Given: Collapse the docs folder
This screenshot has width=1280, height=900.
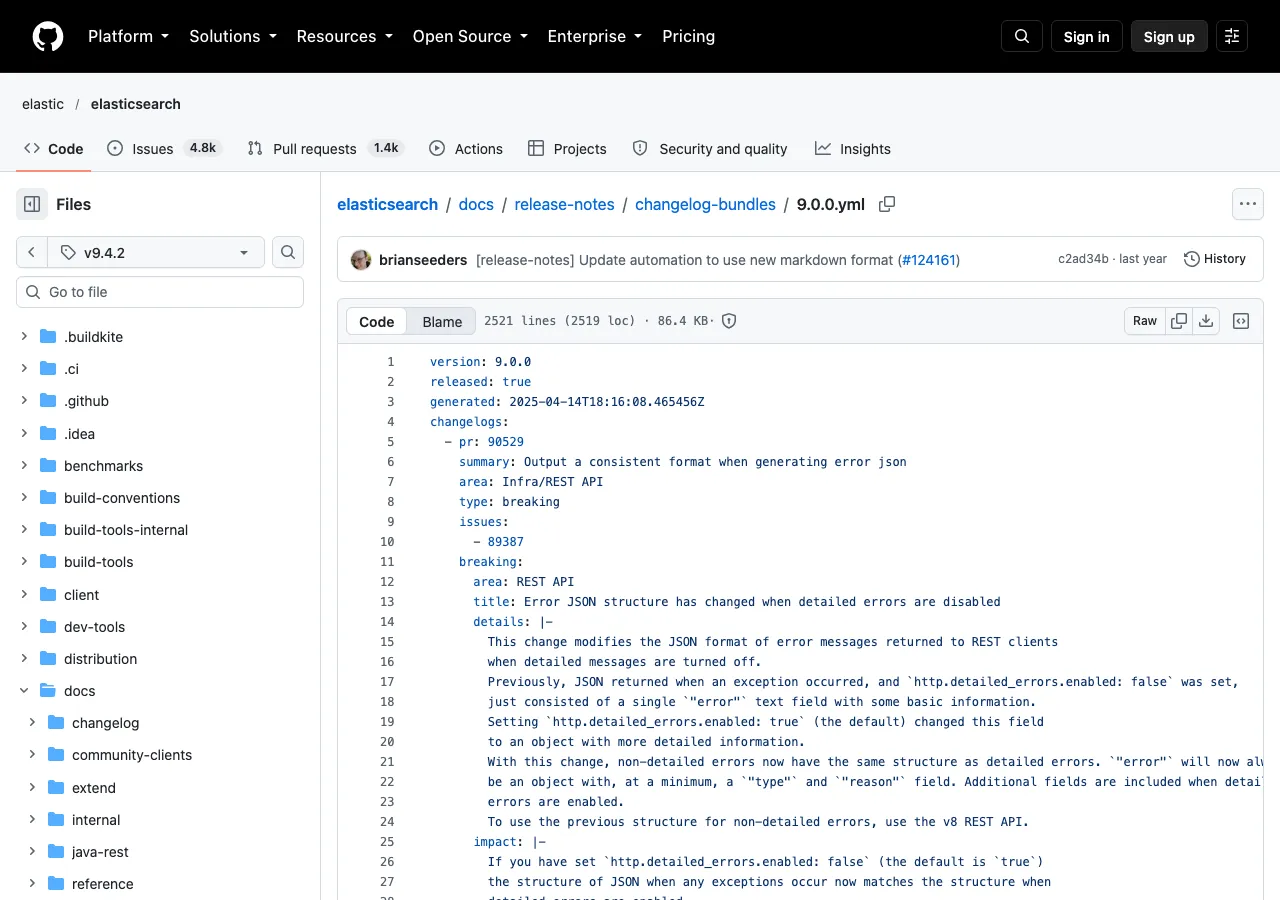Looking at the screenshot, I should pyautogui.click(x=24, y=690).
